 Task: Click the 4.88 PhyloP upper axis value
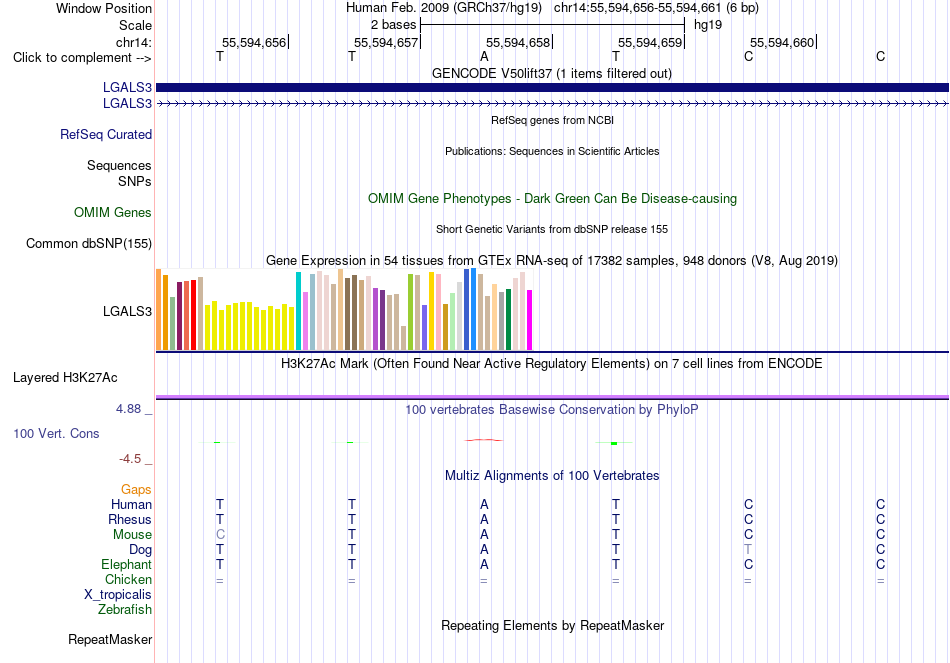[128, 409]
